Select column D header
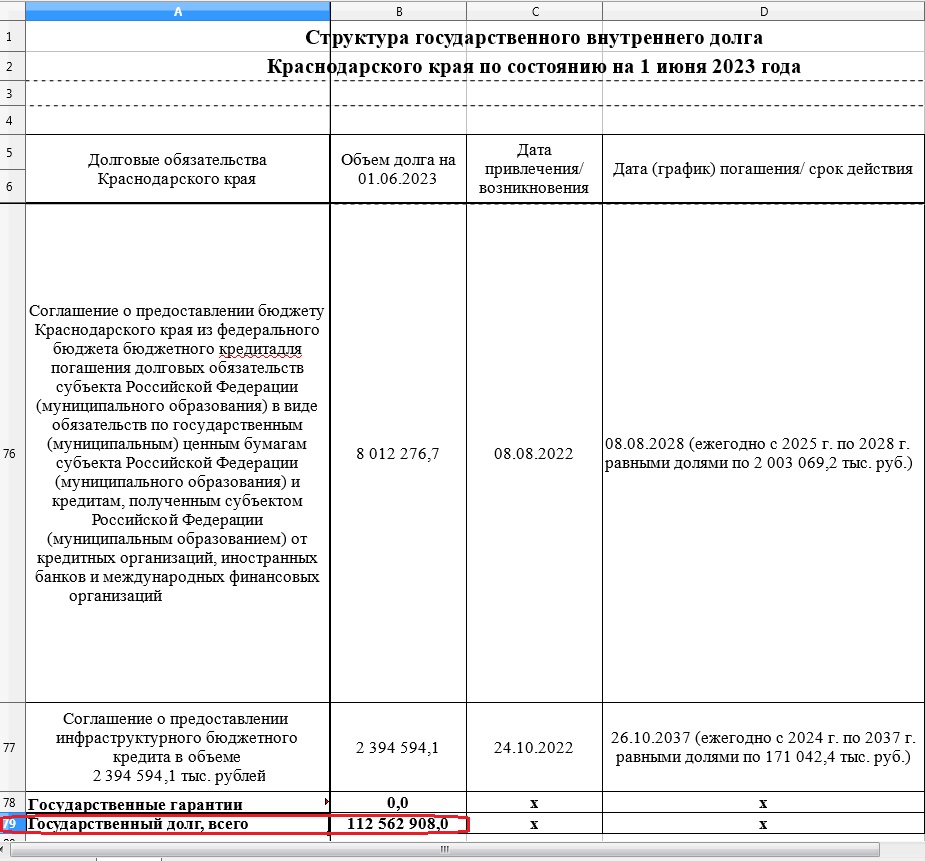925x861 pixels. point(763,11)
